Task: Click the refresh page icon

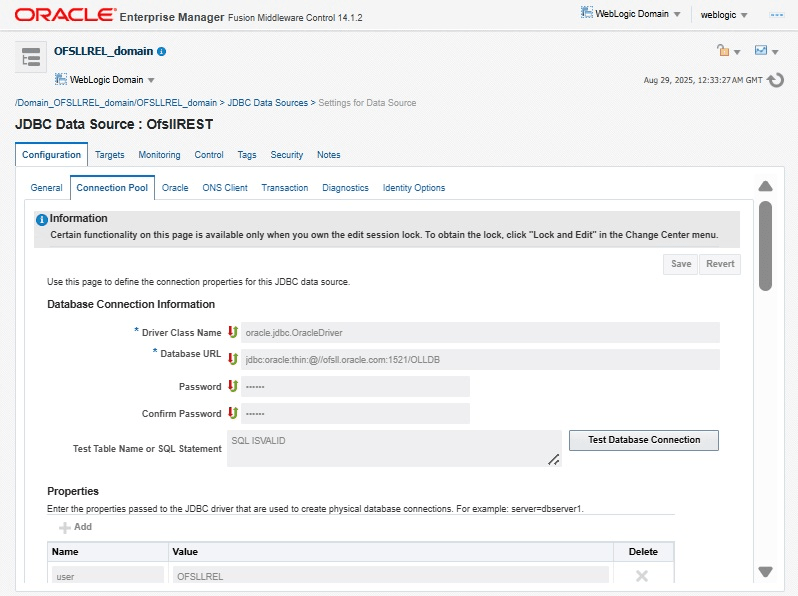Action: (x=775, y=80)
